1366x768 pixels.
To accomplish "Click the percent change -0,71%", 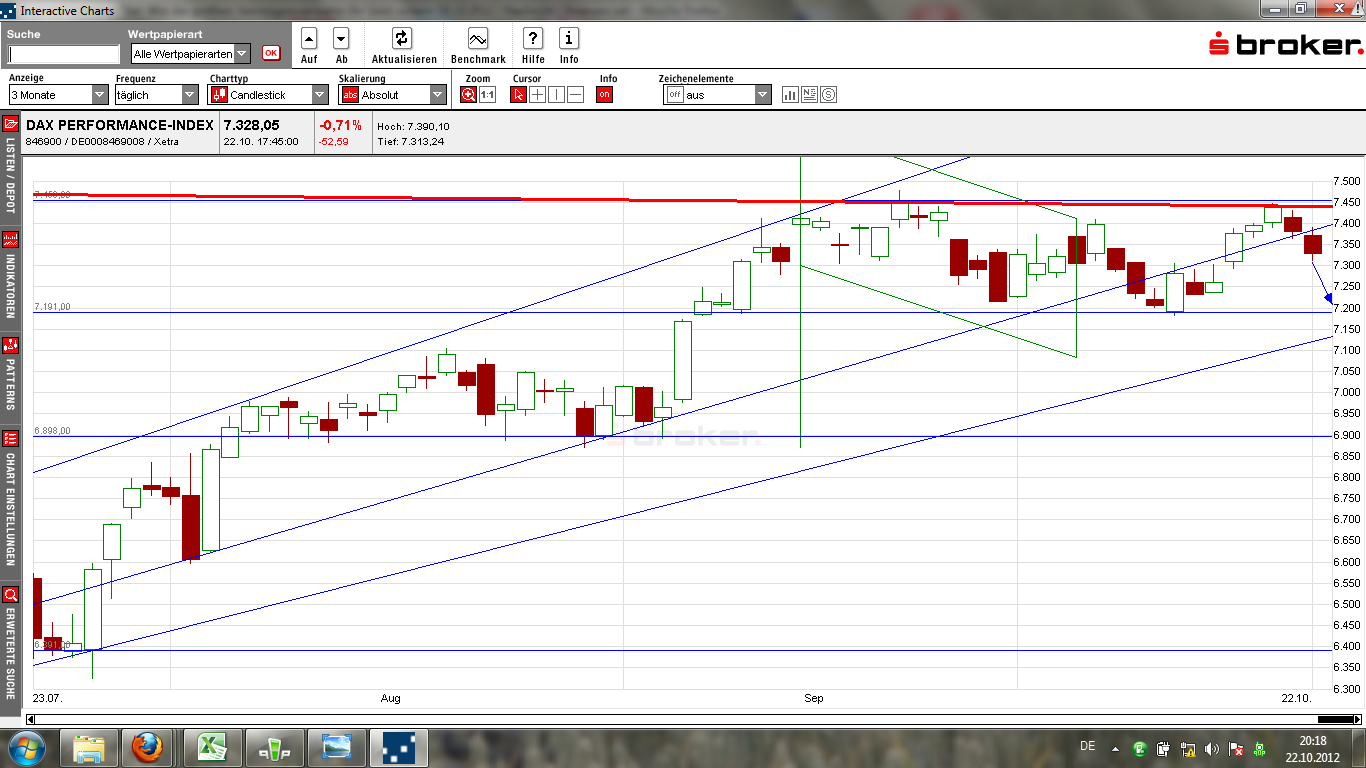I will pos(341,125).
